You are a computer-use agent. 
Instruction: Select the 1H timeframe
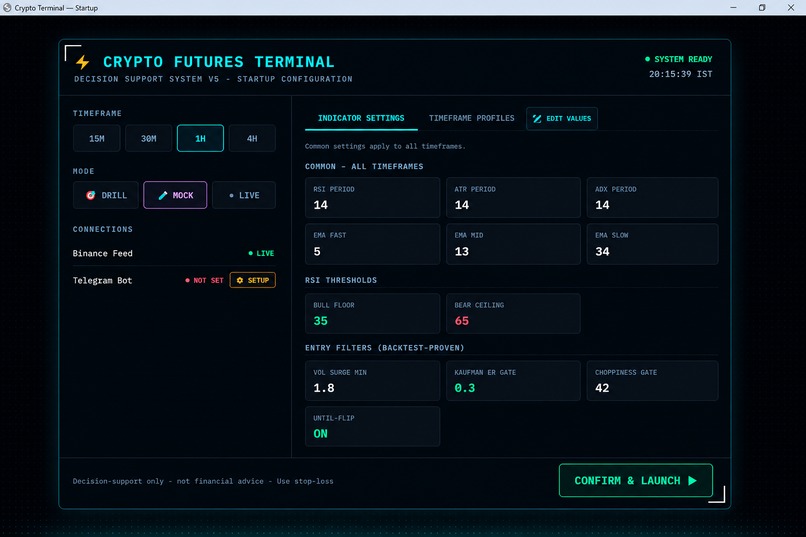coord(200,138)
